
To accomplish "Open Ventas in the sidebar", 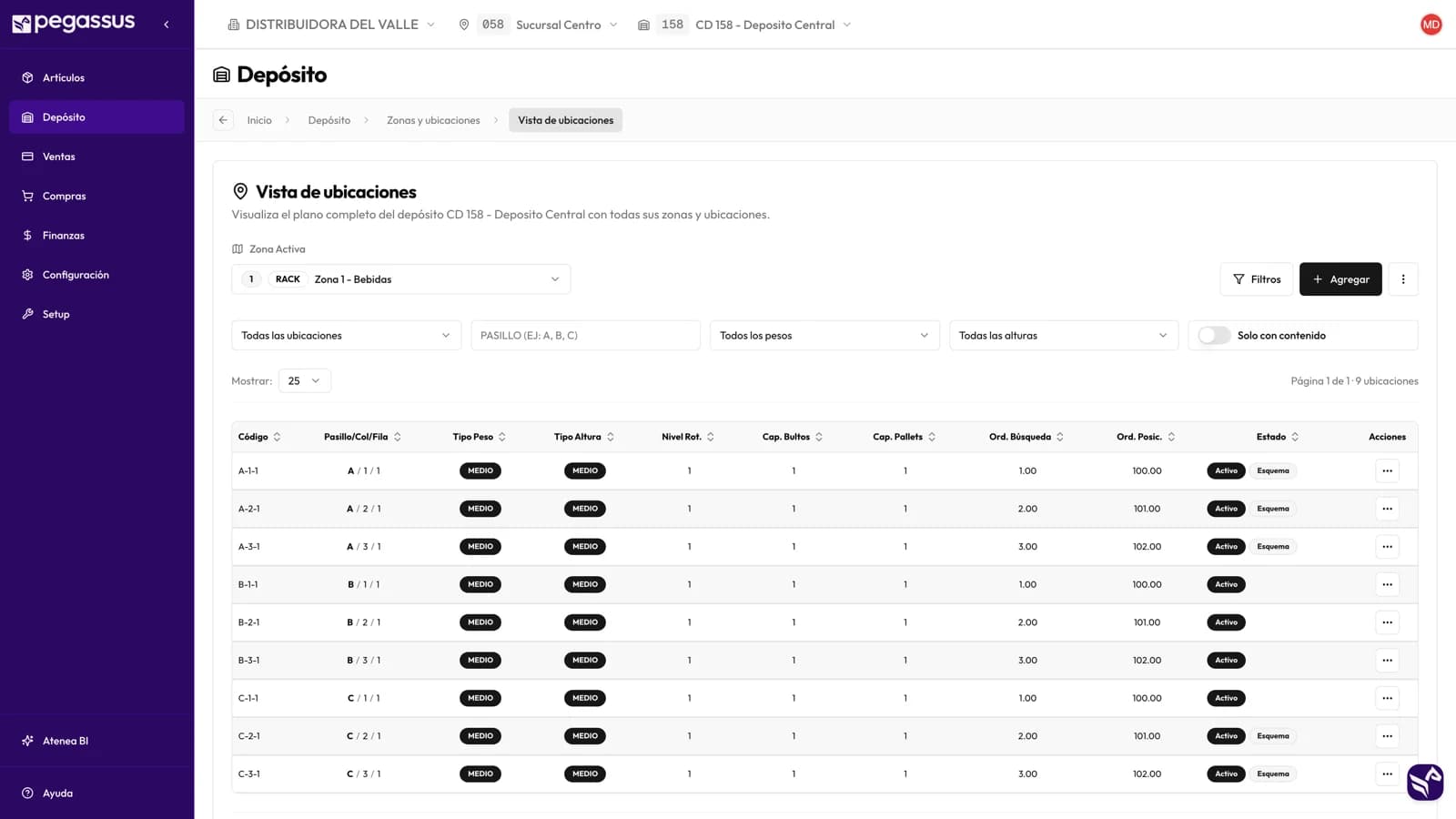I will click(x=97, y=157).
